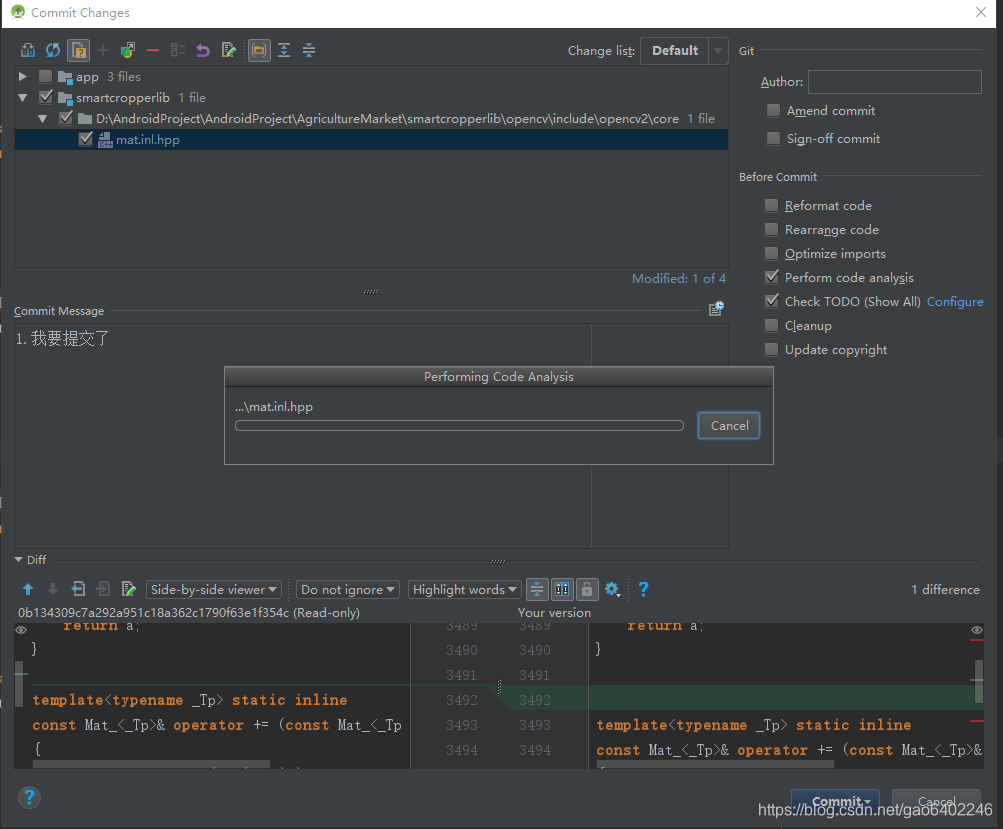Click the set active changelist icon
This screenshot has height=829, width=1003.
(178, 51)
